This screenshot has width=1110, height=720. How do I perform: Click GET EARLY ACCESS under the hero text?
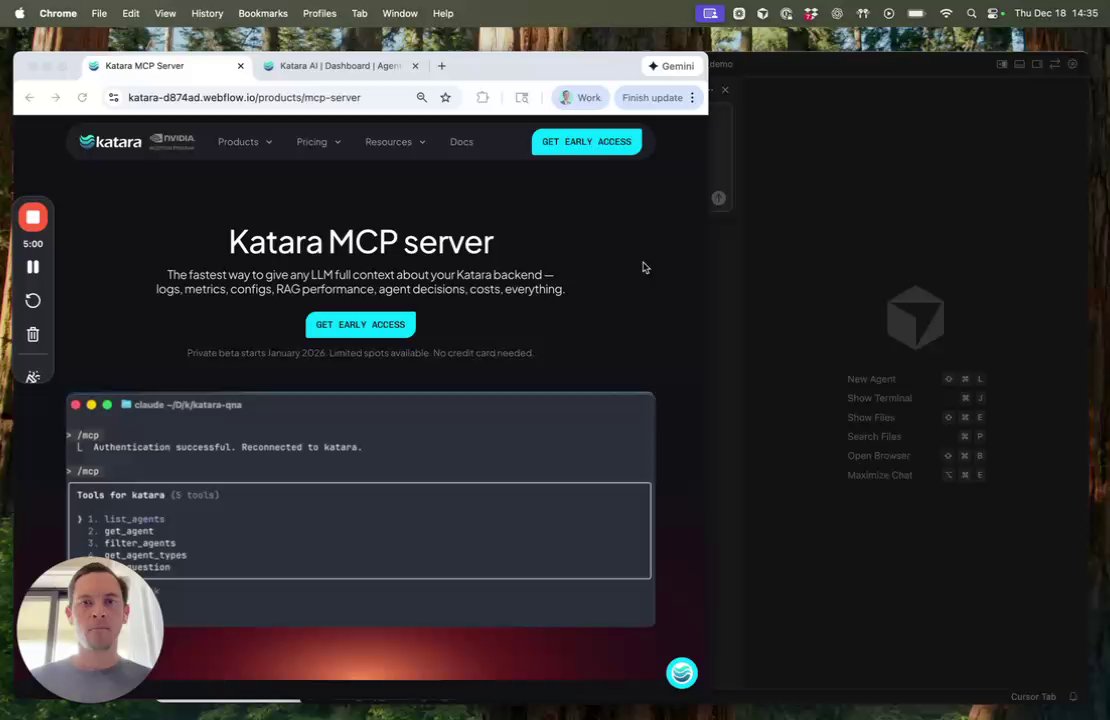(360, 324)
